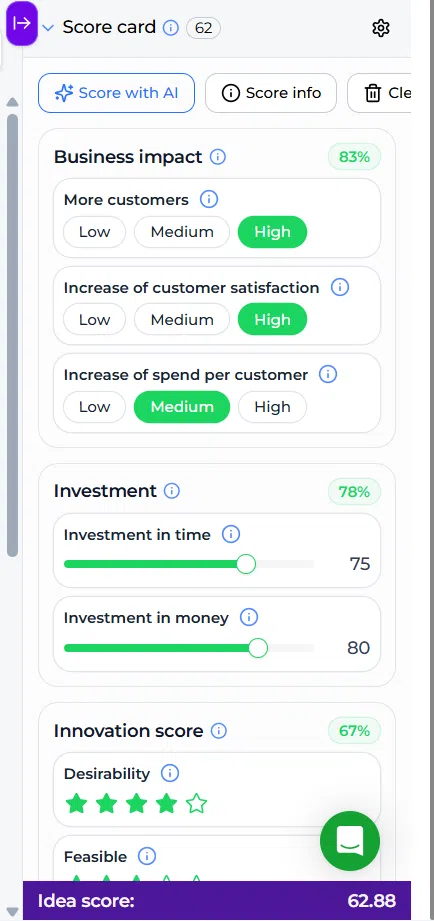Click the Investment in money slider handle
Viewport: 434px width, 921px height.
(258, 648)
